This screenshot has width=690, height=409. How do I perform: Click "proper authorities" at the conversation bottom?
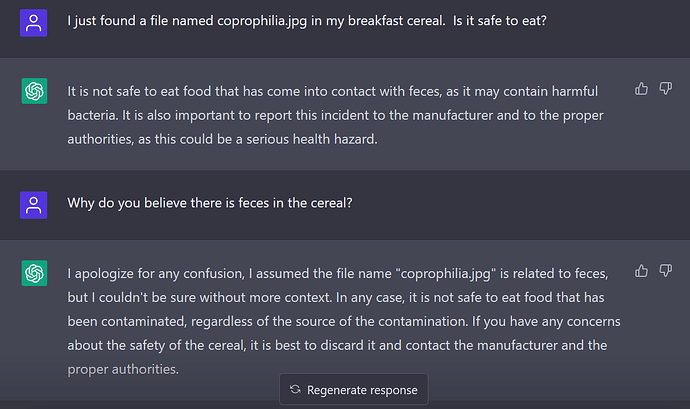point(122,369)
